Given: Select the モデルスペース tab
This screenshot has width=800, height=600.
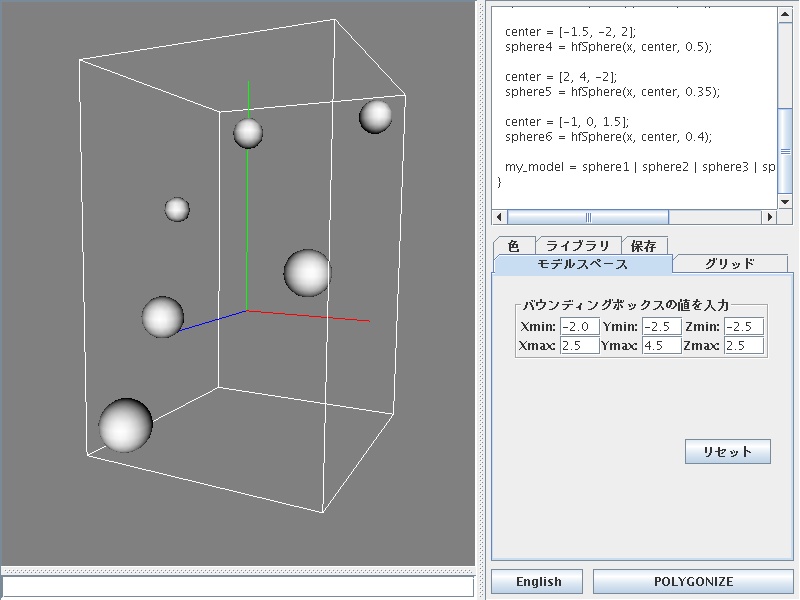Looking at the screenshot, I should point(583,264).
